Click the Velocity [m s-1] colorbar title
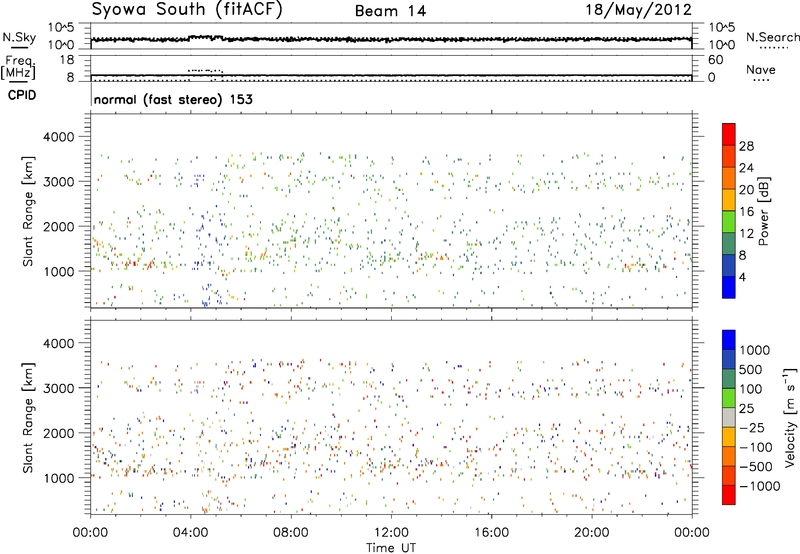Screen dimensions: 800x554 pyautogui.click(x=790, y=417)
